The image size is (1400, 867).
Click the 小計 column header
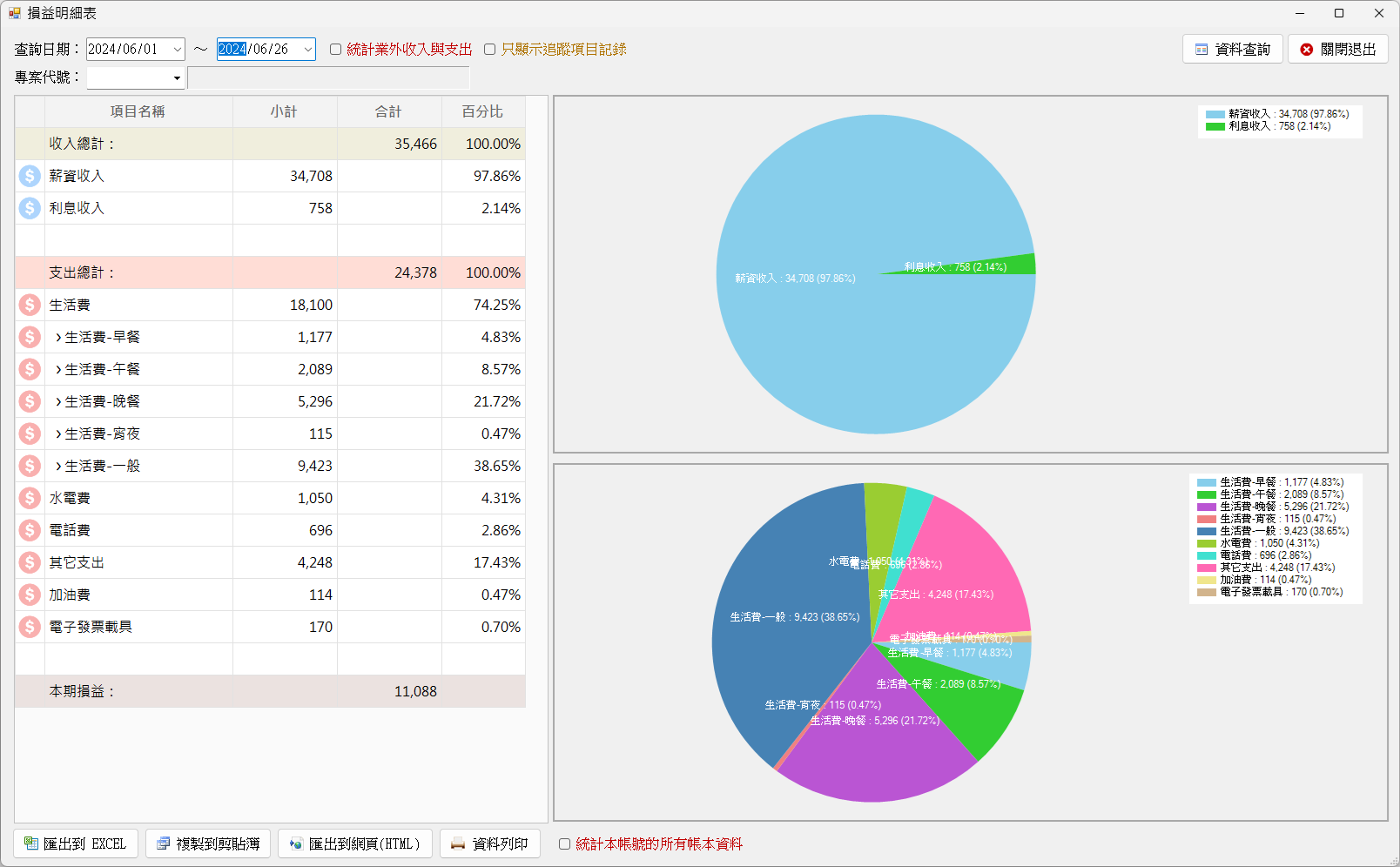click(285, 111)
